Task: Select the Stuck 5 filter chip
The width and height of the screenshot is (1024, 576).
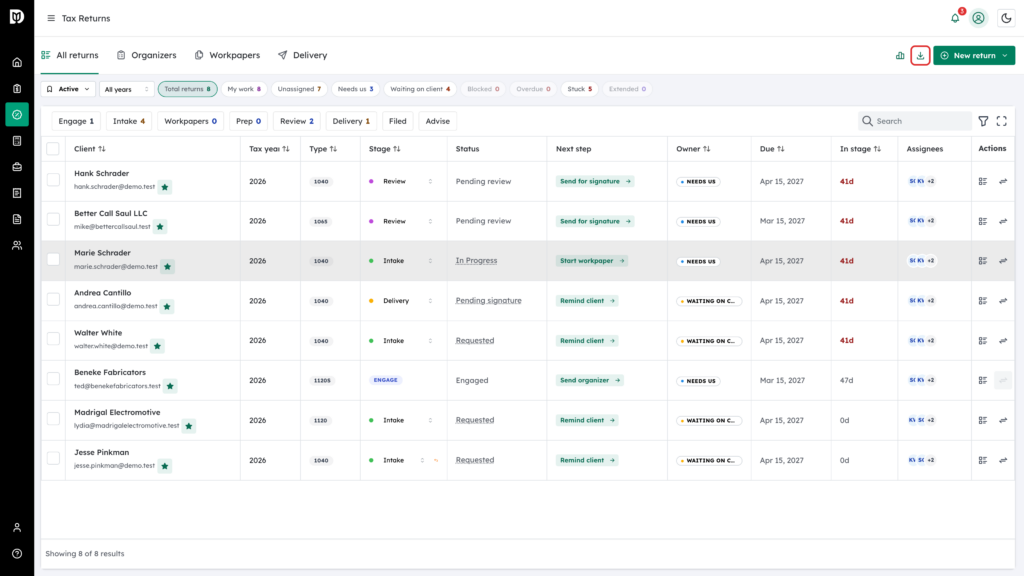Action: (579, 89)
